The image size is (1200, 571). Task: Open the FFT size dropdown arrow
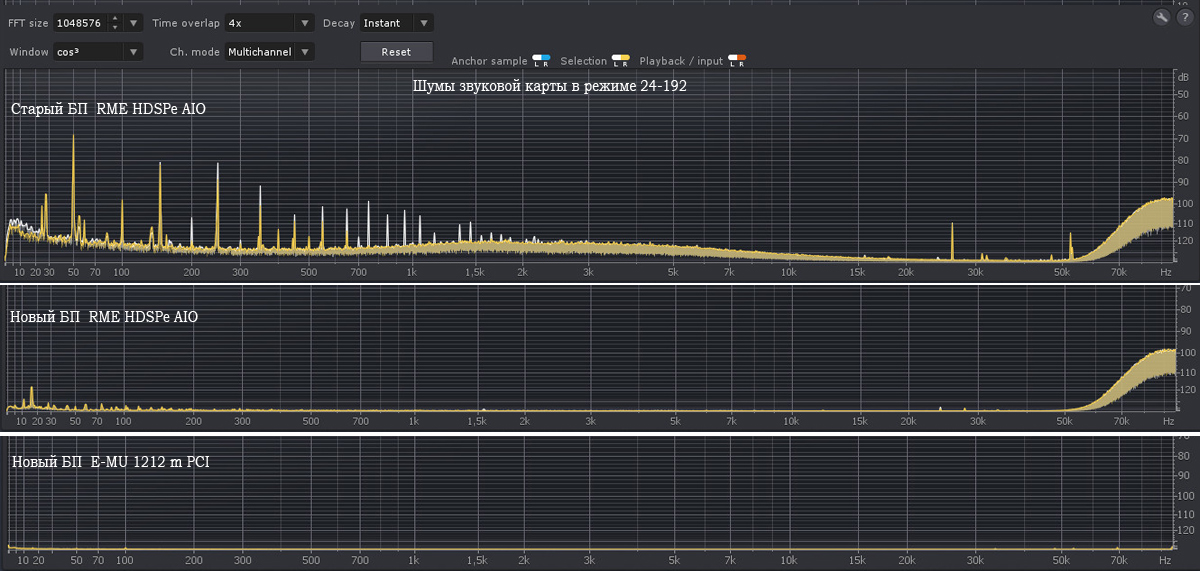[x=134, y=22]
